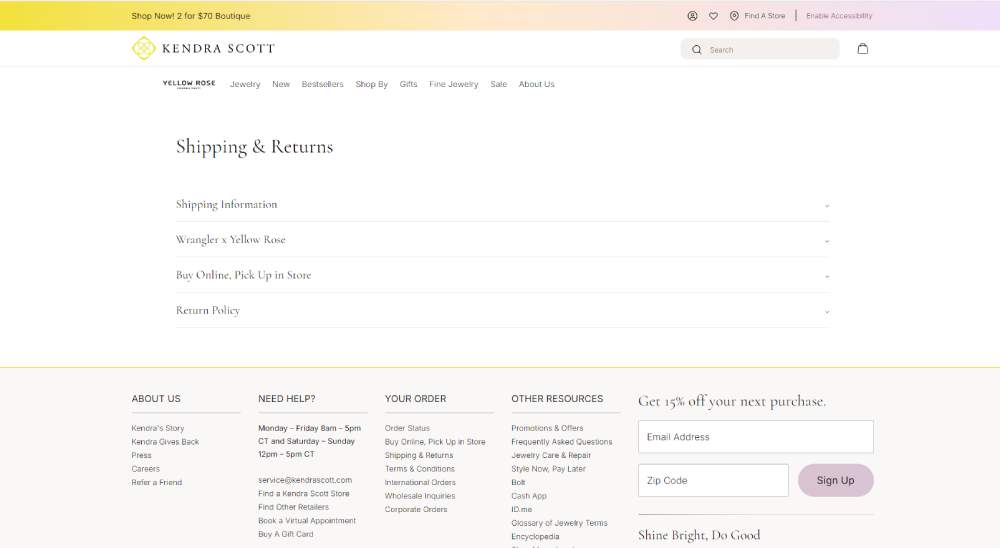Open Order Status link
The image size is (1000, 548).
pyautogui.click(x=407, y=428)
